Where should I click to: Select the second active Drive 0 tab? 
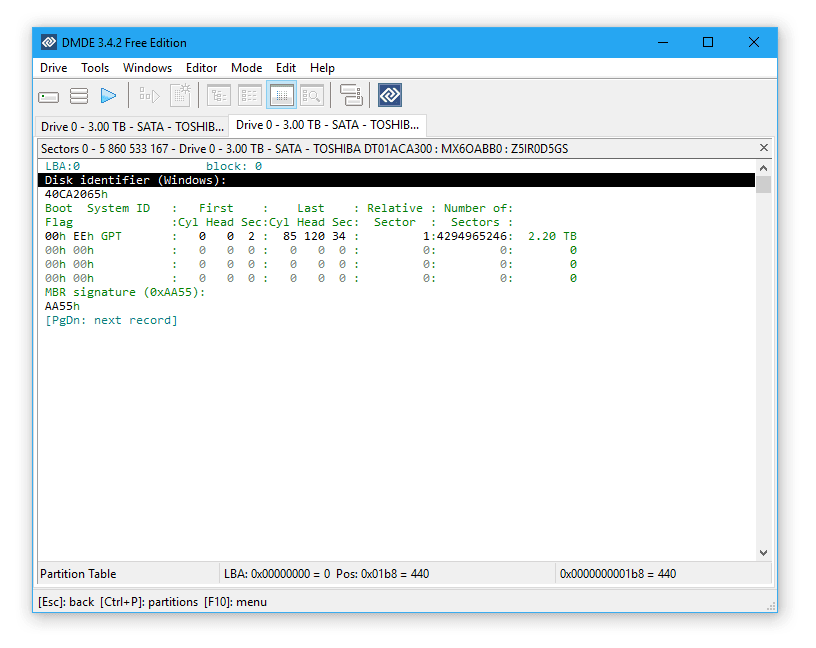327,125
